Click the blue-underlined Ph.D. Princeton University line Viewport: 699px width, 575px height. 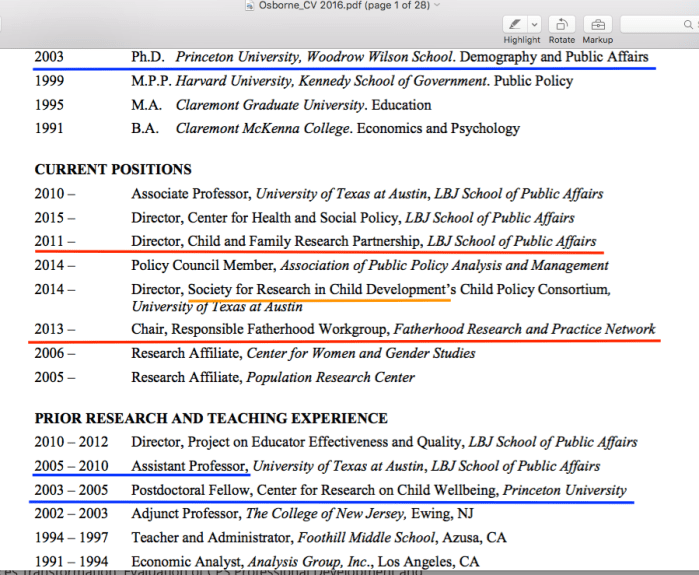389,57
